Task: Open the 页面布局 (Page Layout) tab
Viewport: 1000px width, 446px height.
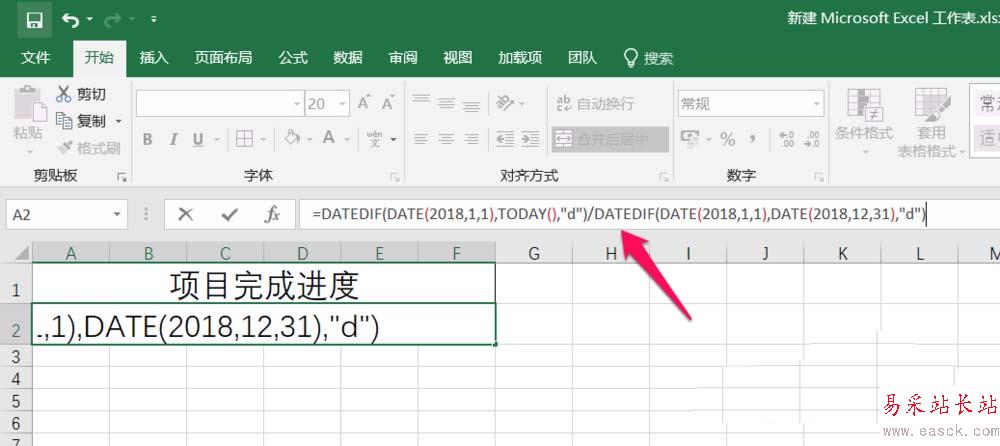Action: click(223, 58)
